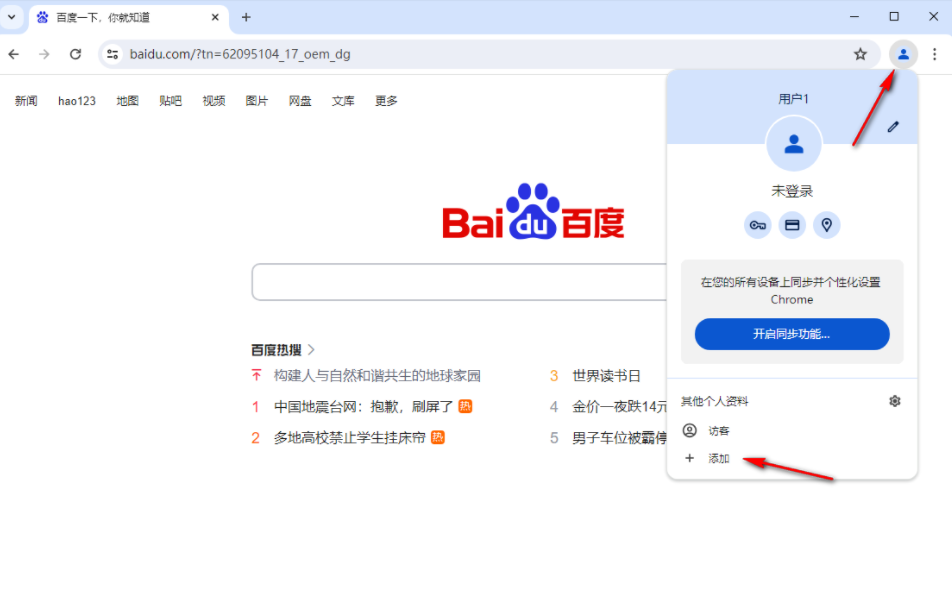The height and width of the screenshot is (595, 952).
Task: Edit profile name with the pencil icon
Action: (x=893, y=126)
